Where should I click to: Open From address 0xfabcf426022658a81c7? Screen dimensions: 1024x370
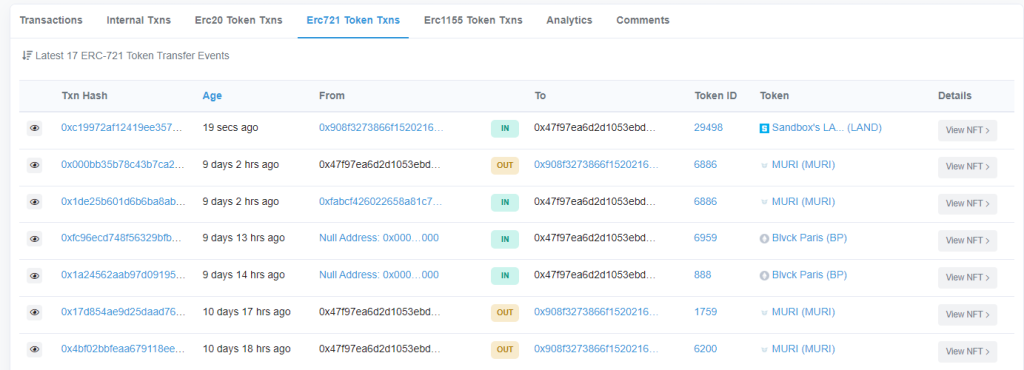[381, 202]
